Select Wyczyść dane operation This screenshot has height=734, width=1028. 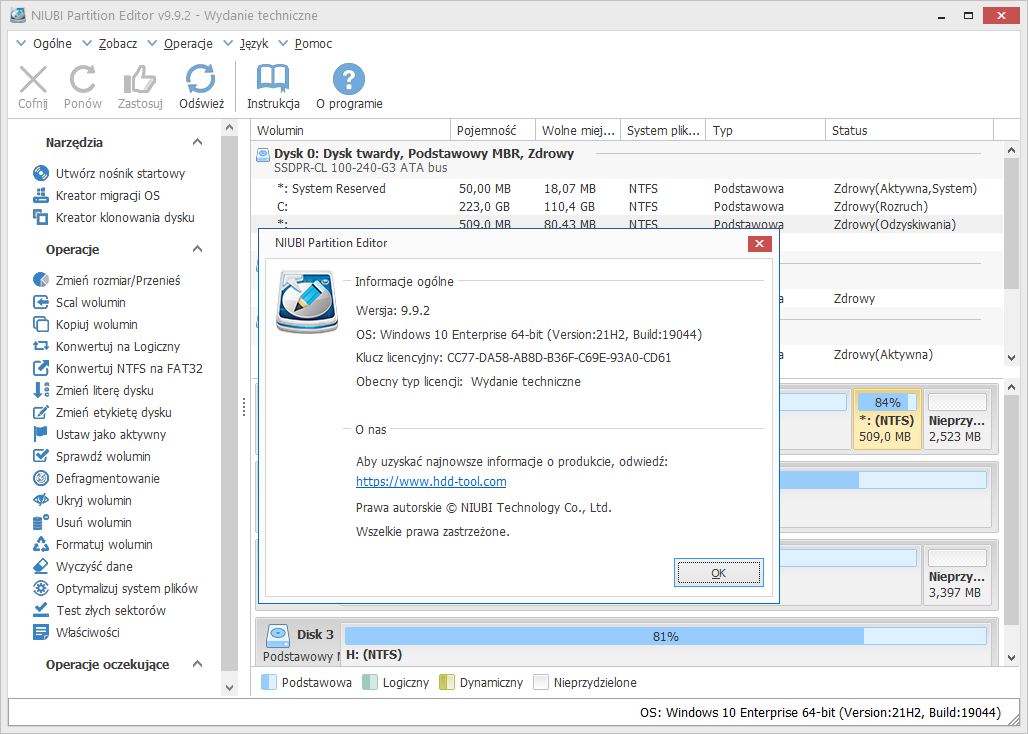click(x=83, y=566)
